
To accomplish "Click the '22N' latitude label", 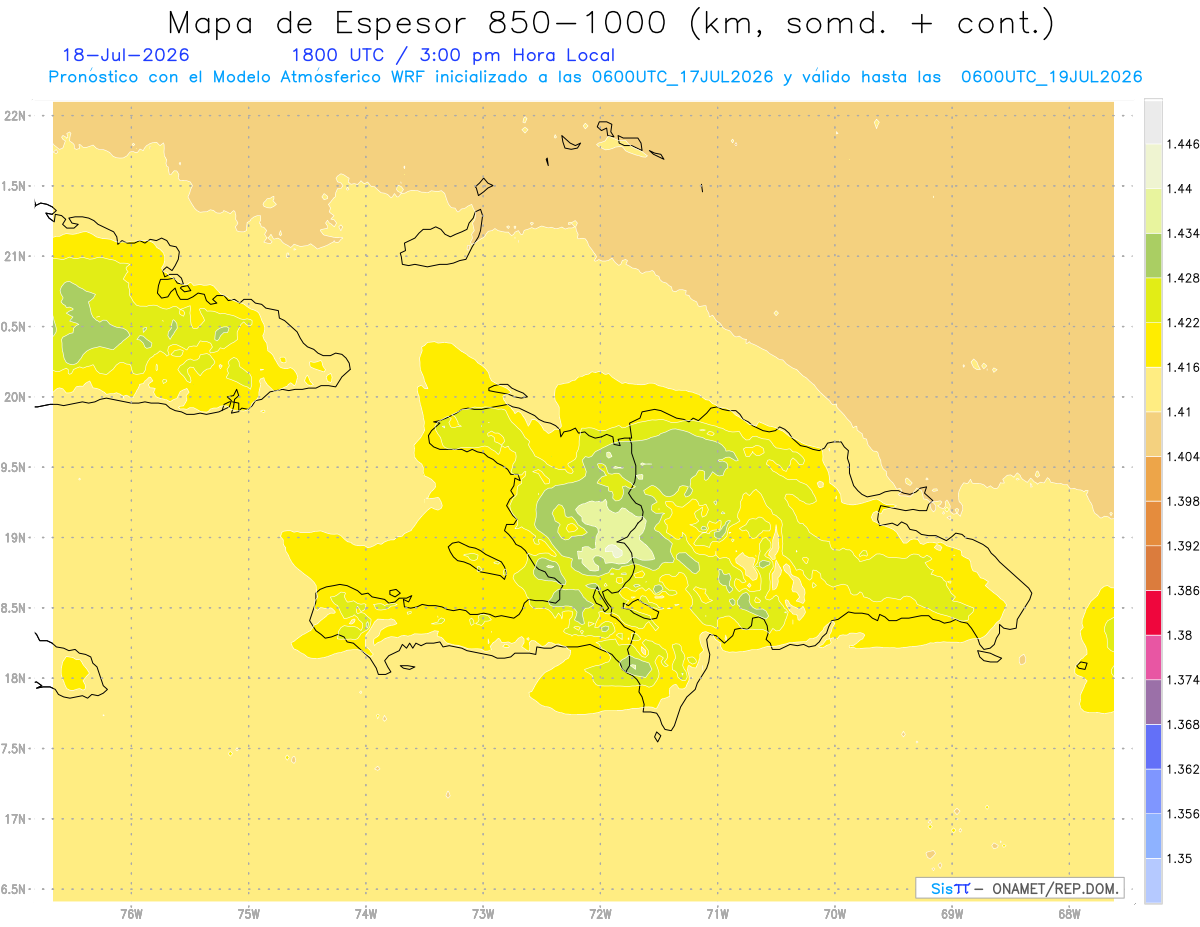I will [14, 116].
